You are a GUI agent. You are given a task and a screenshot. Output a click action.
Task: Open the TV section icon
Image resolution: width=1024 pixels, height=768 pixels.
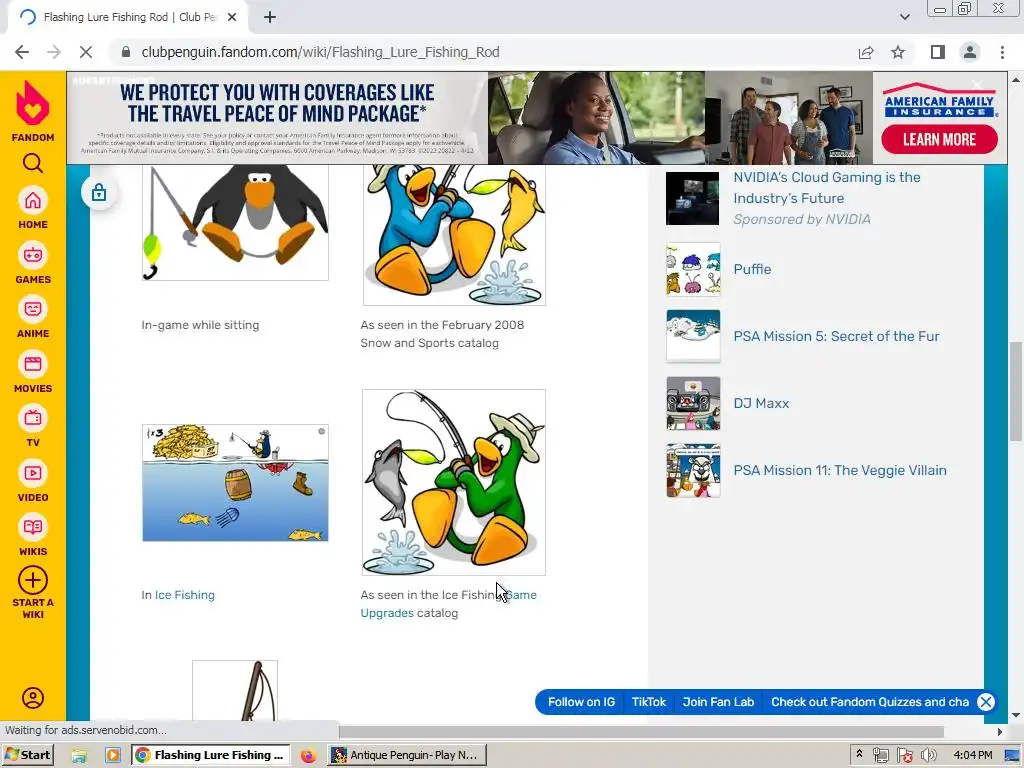(x=33, y=419)
